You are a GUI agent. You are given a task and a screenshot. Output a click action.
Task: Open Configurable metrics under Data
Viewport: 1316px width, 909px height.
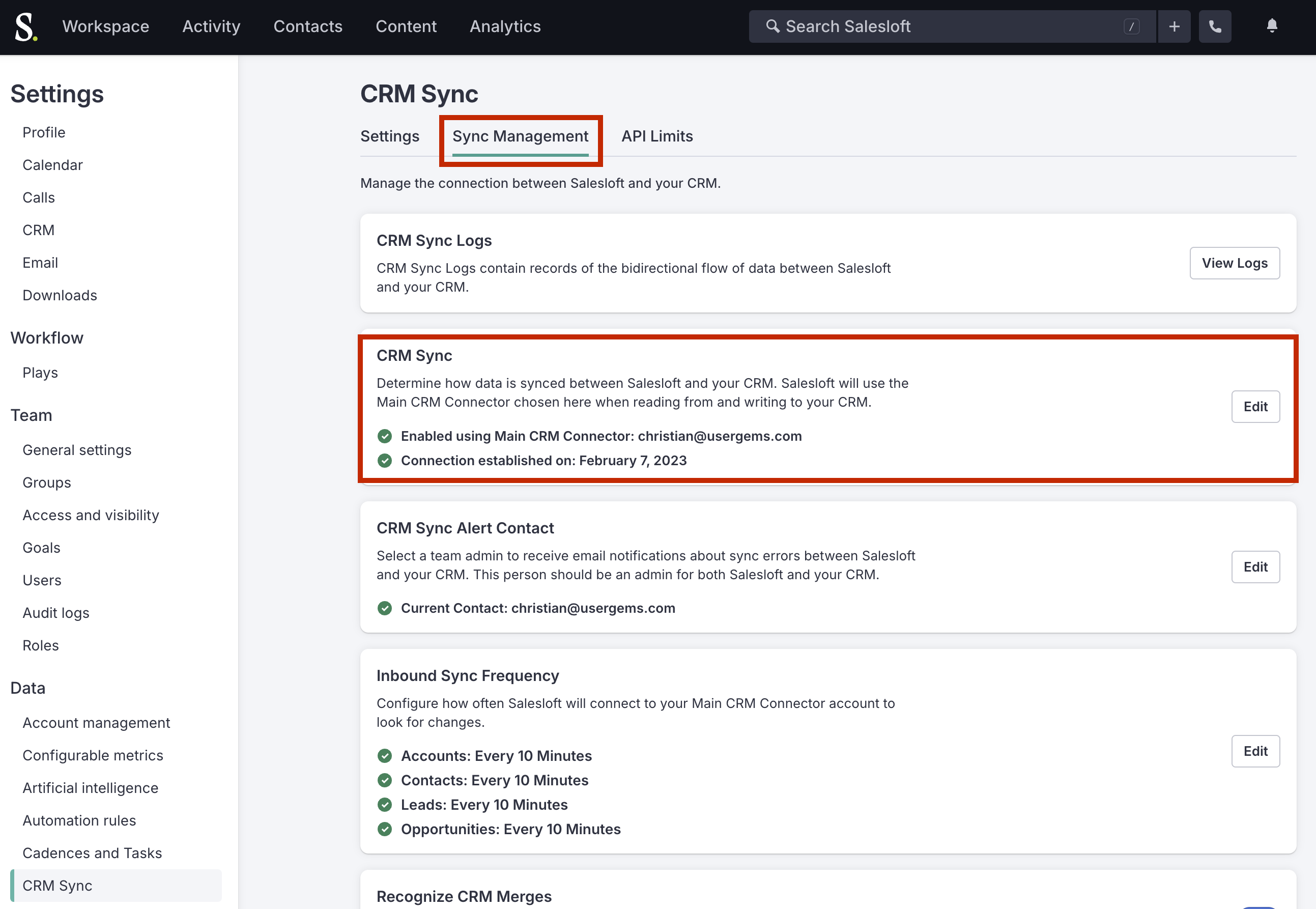pos(93,755)
